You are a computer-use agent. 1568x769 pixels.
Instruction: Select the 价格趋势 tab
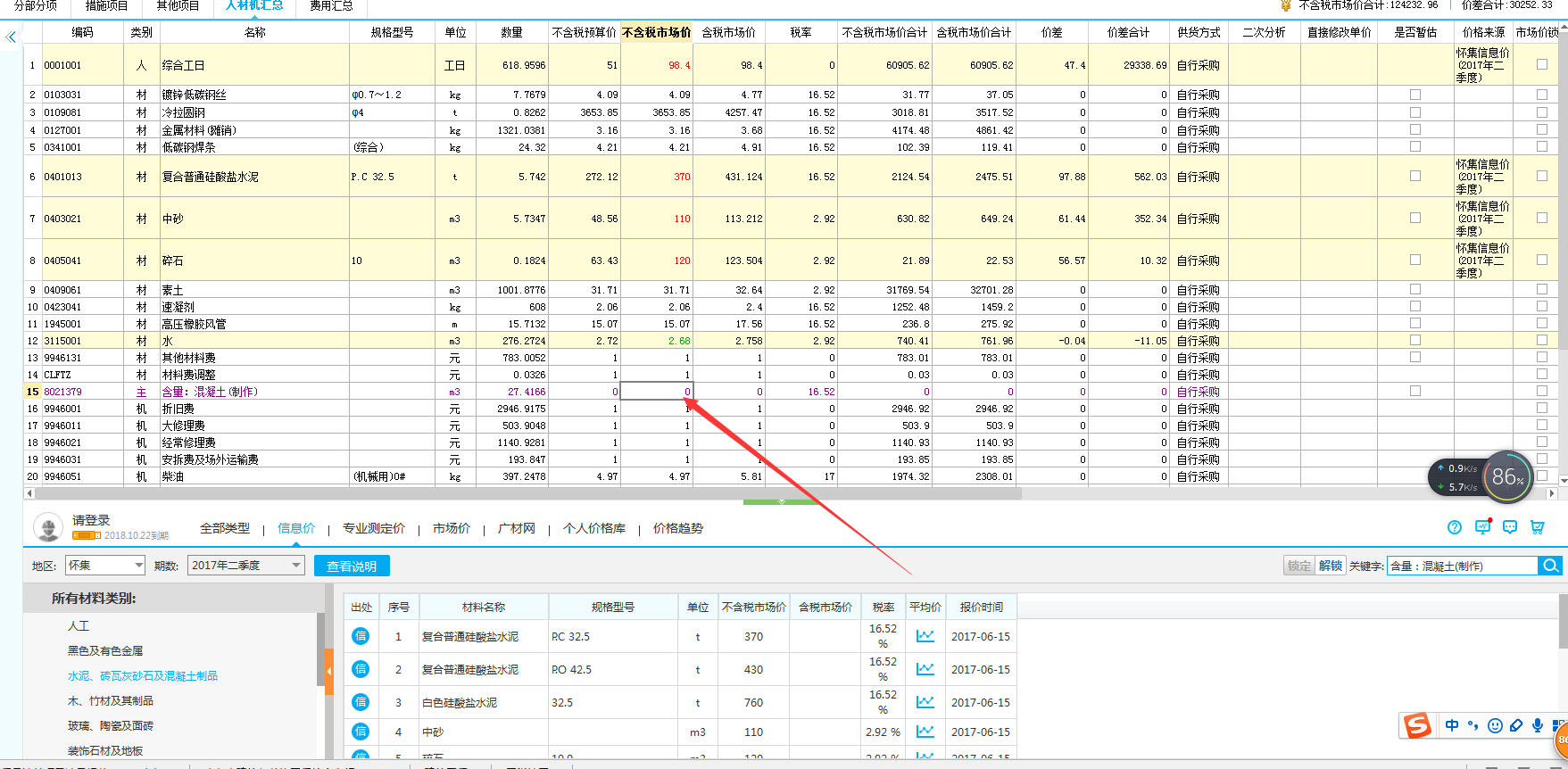pos(678,528)
